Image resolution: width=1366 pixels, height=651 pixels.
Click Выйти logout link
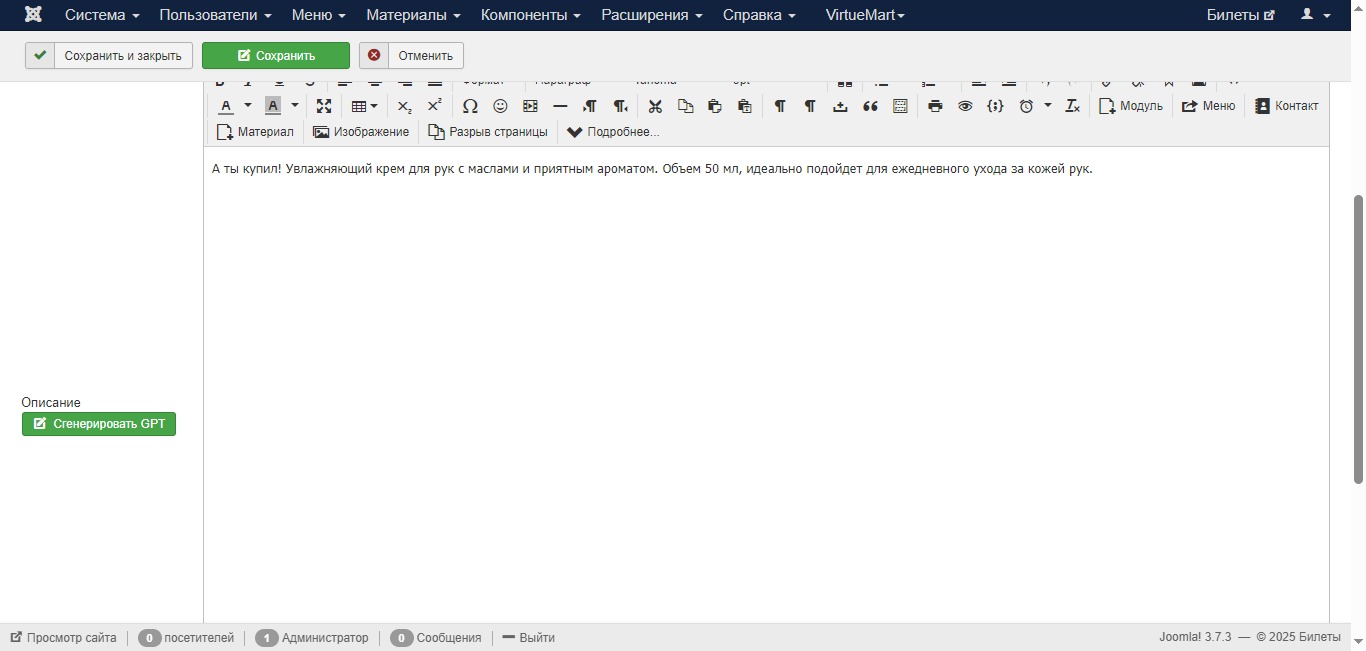coord(529,638)
